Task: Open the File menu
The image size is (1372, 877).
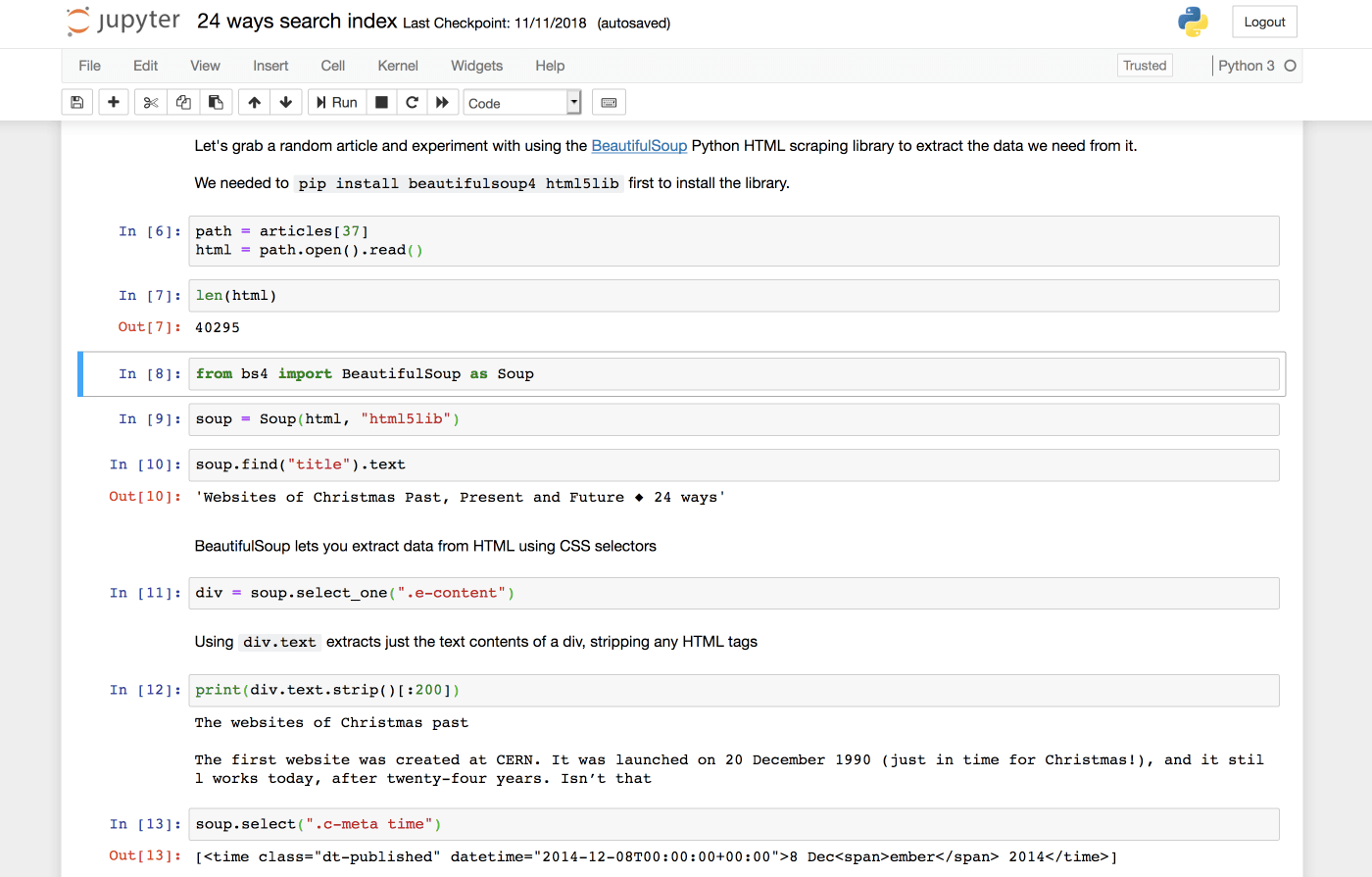Action: pyautogui.click(x=89, y=66)
